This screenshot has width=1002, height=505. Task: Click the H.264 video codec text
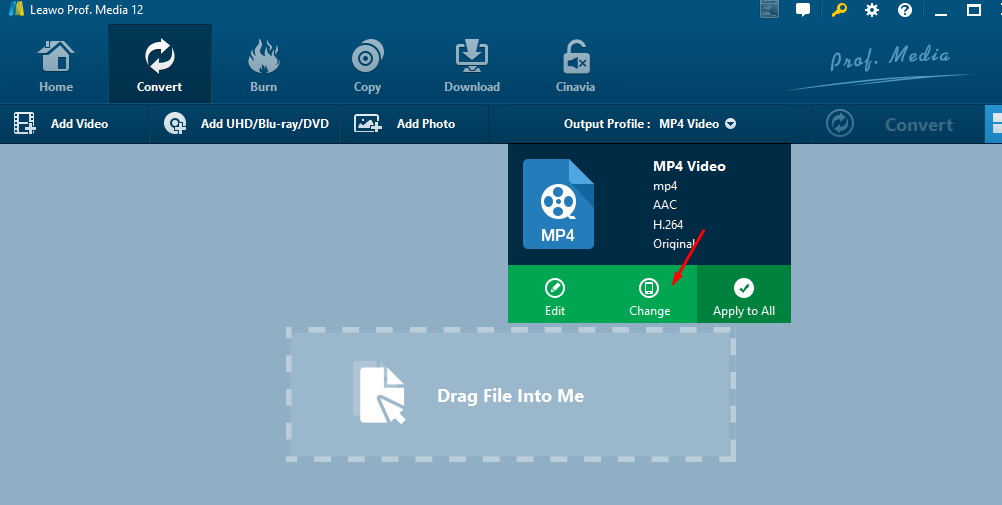668,224
